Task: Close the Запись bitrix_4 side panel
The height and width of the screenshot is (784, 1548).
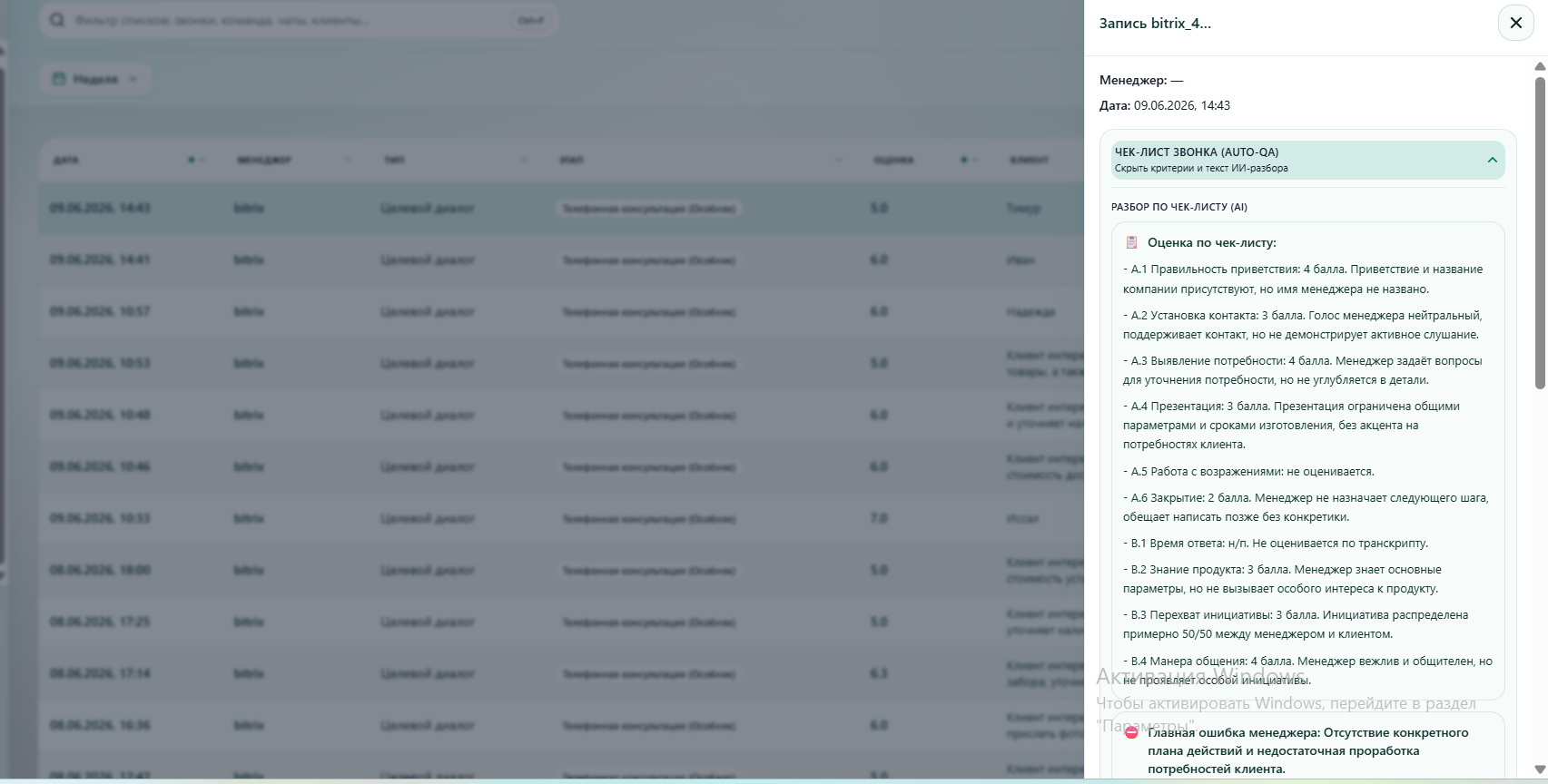Action: tap(1515, 23)
